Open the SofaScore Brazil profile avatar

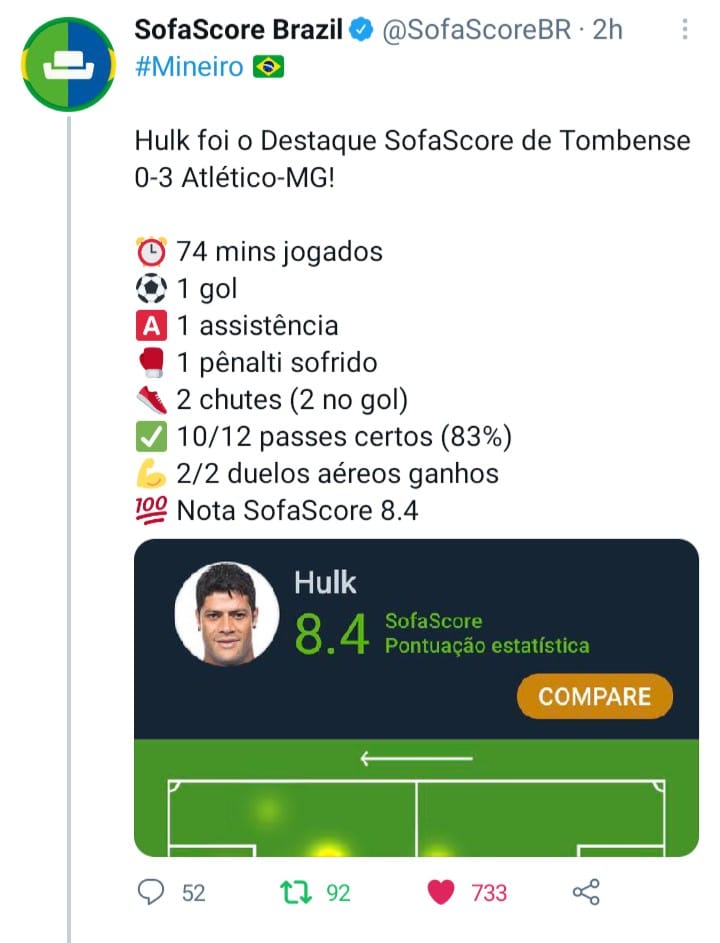(69, 64)
